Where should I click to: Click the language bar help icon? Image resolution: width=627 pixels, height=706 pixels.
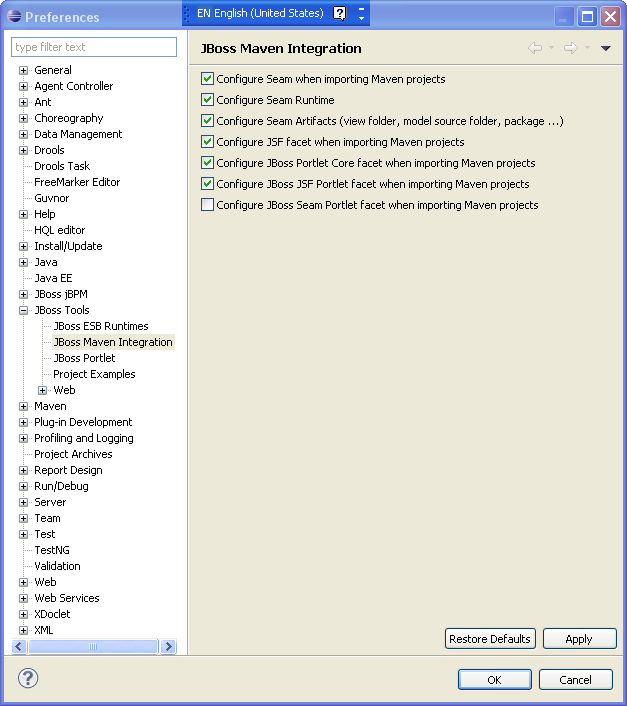pos(340,13)
